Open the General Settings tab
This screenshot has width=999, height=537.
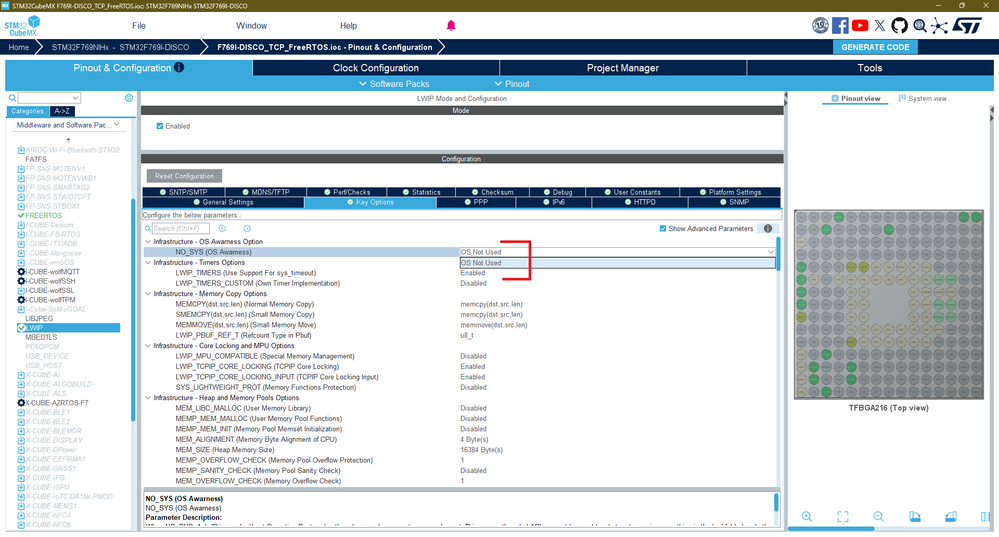click(224, 203)
